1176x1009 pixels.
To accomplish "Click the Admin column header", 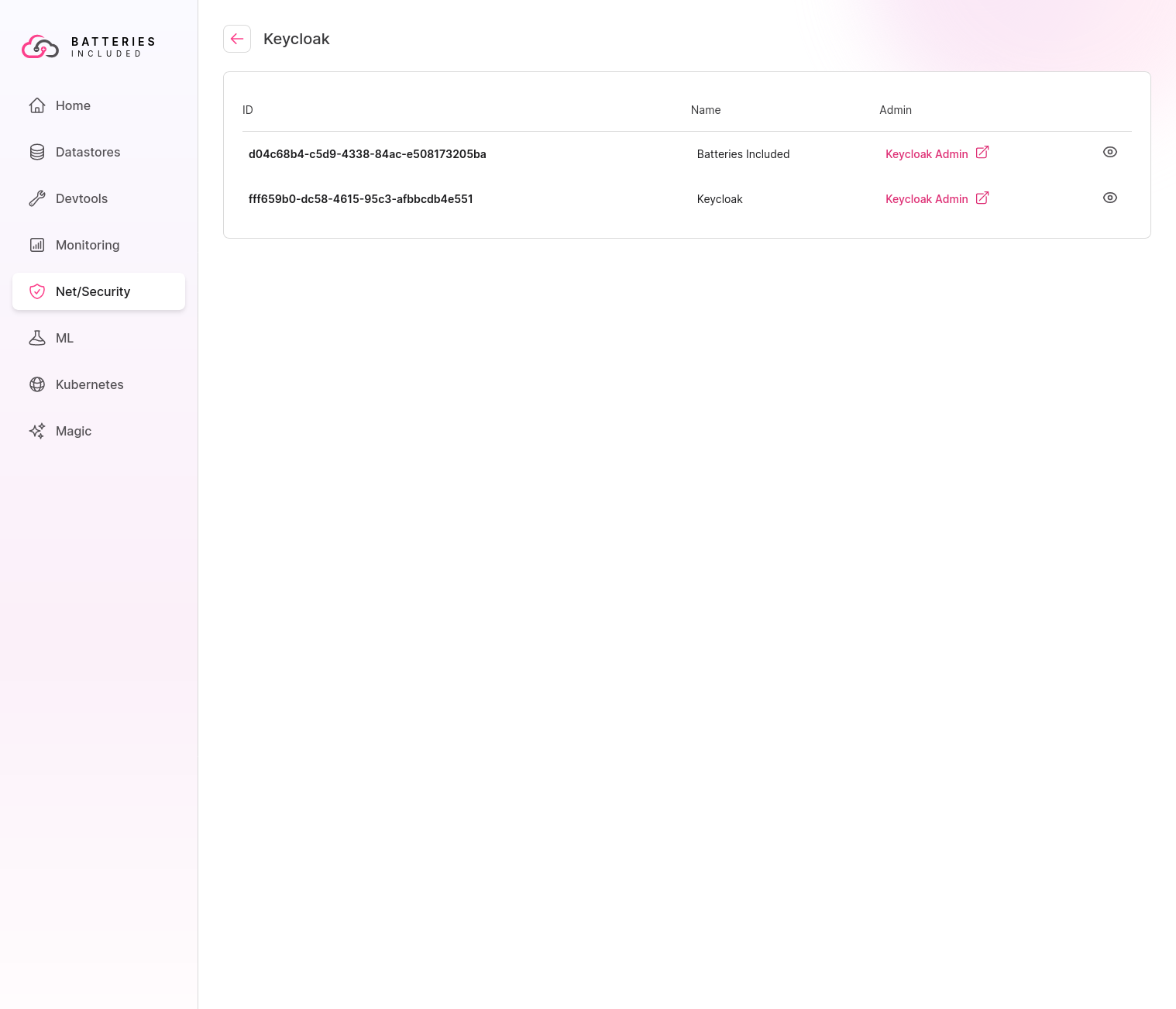I will point(896,110).
